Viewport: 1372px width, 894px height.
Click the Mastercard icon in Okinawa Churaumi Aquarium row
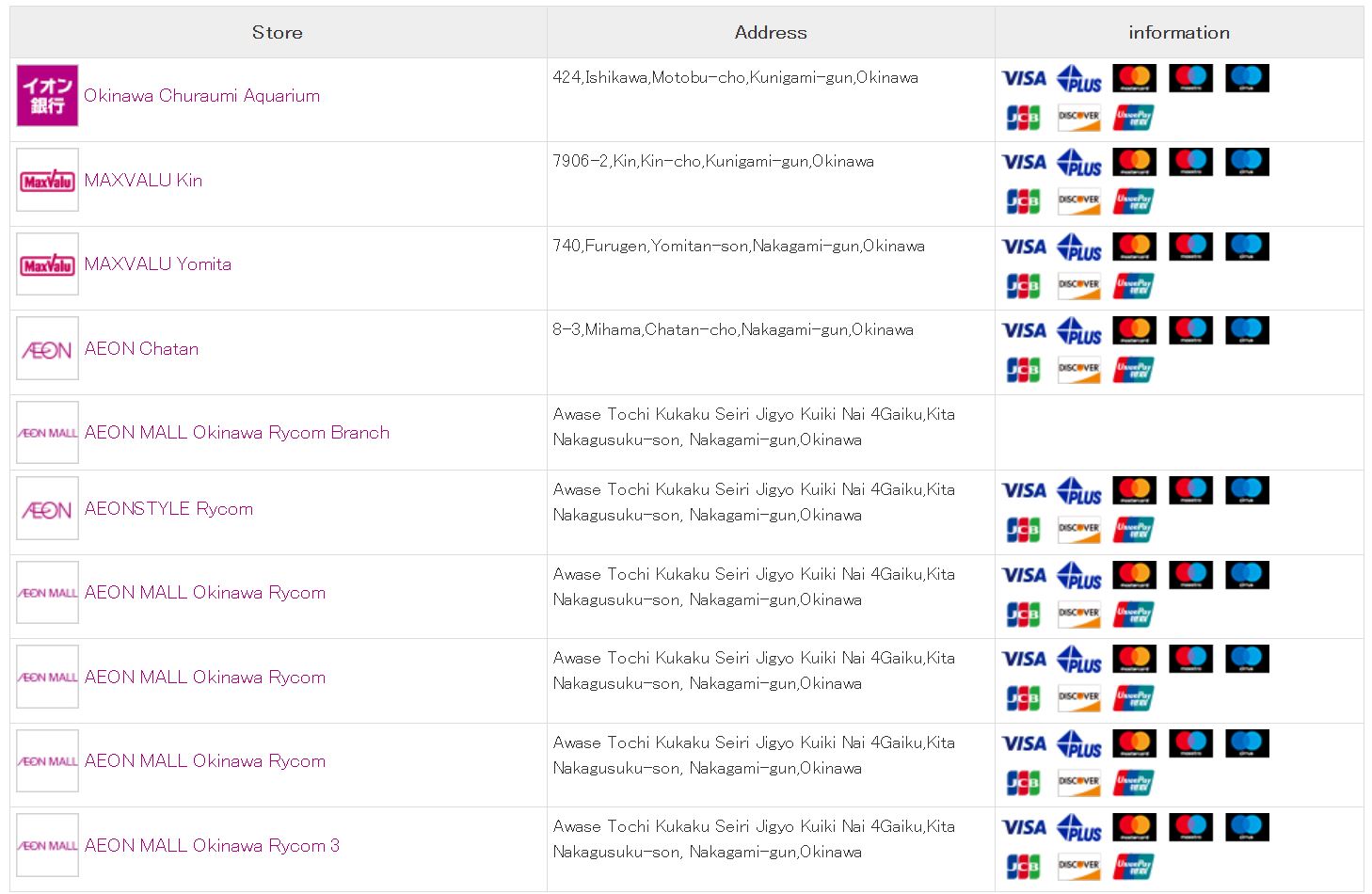pyautogui.click(x=1135, y=78)
